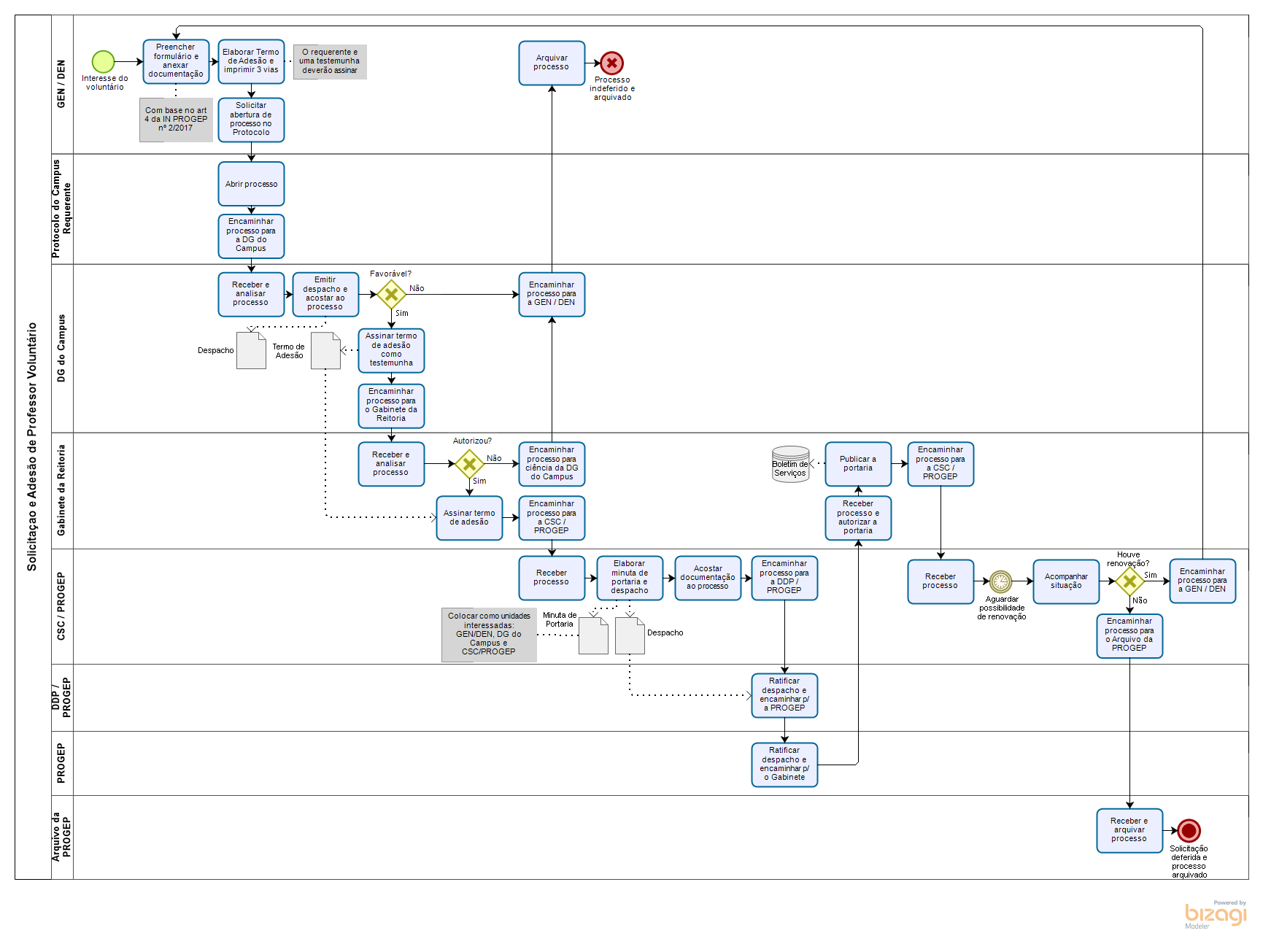This screenshot has height=952, width=1263.
Task: Select the 'Termo de Adesão' document icon
Action: click(325, 351)
